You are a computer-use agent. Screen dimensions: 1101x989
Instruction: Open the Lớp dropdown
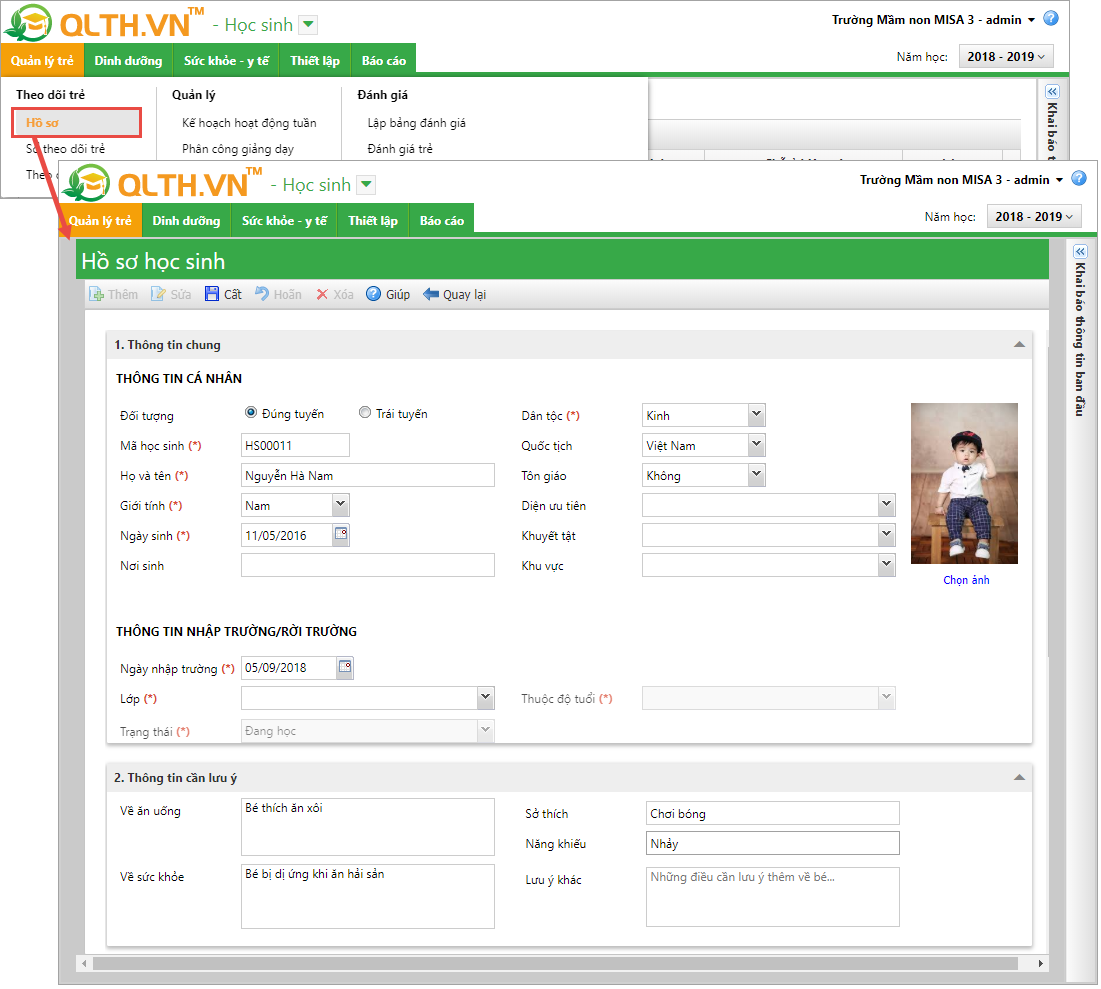tap(486, 698)
